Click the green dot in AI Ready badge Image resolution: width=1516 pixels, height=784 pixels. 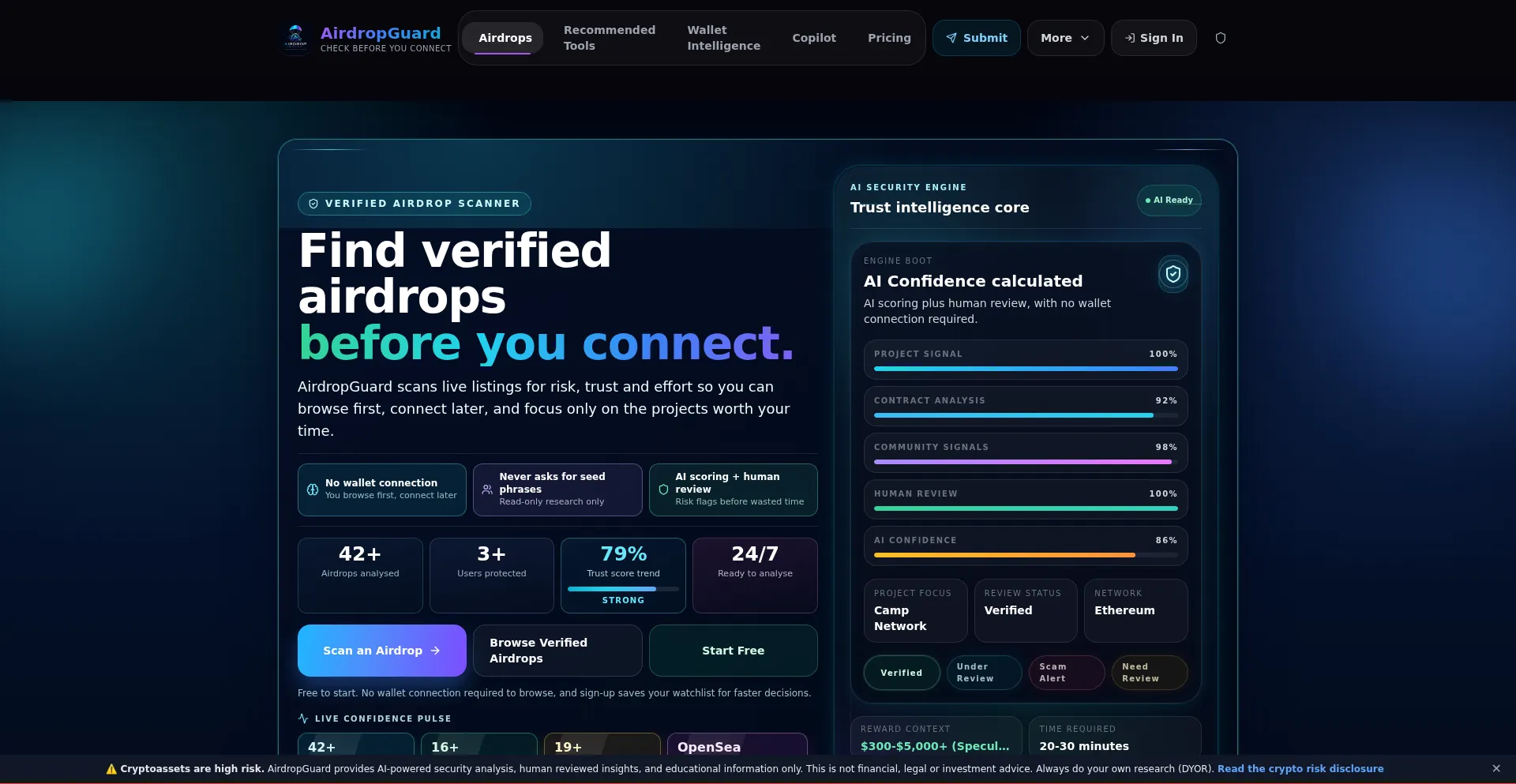click(1148, 201)
